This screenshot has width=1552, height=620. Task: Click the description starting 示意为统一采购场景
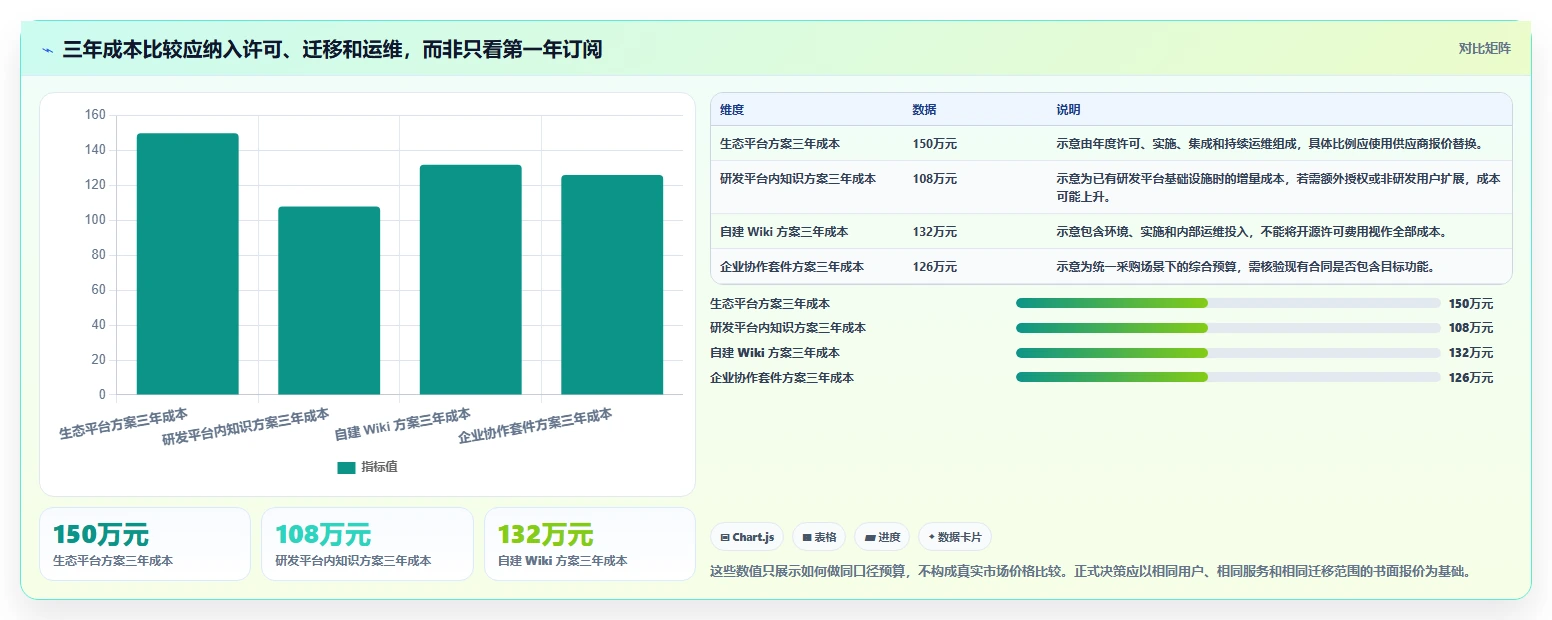click(x=1246, y=267)
